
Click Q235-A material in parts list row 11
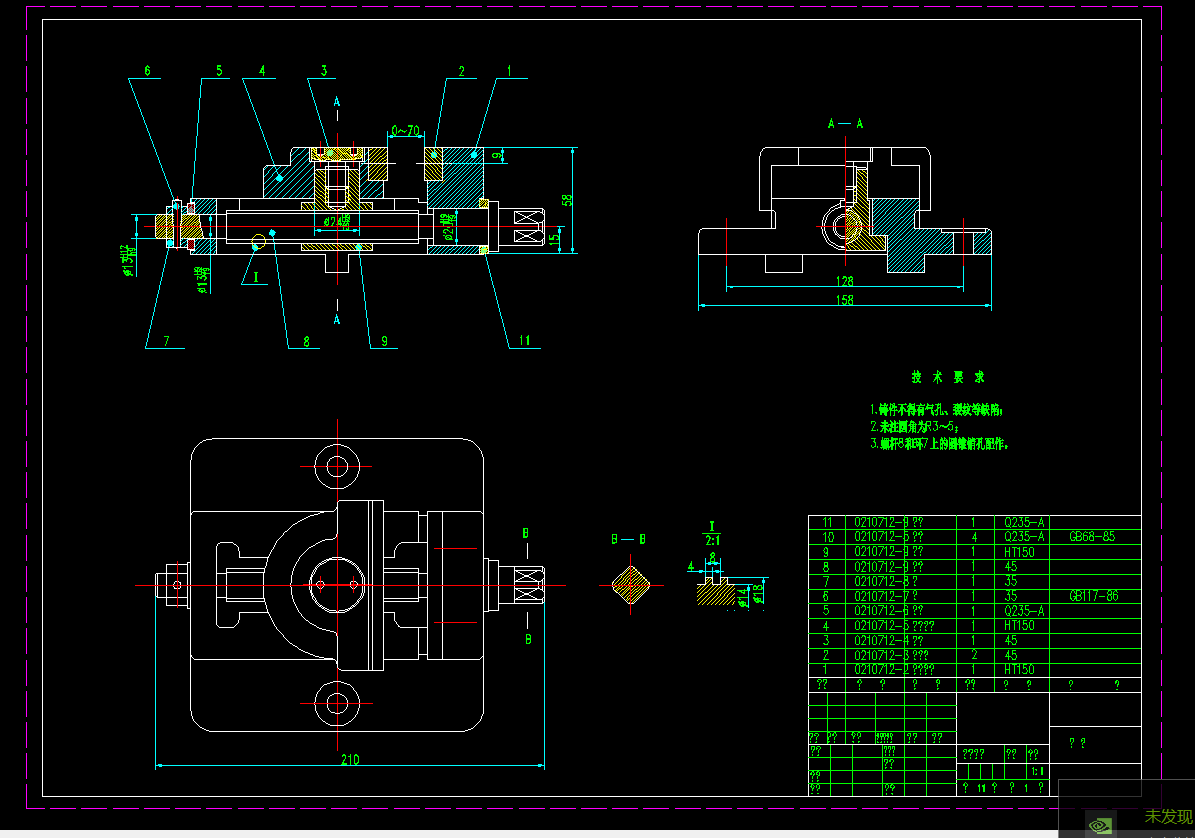[1024, 523]
